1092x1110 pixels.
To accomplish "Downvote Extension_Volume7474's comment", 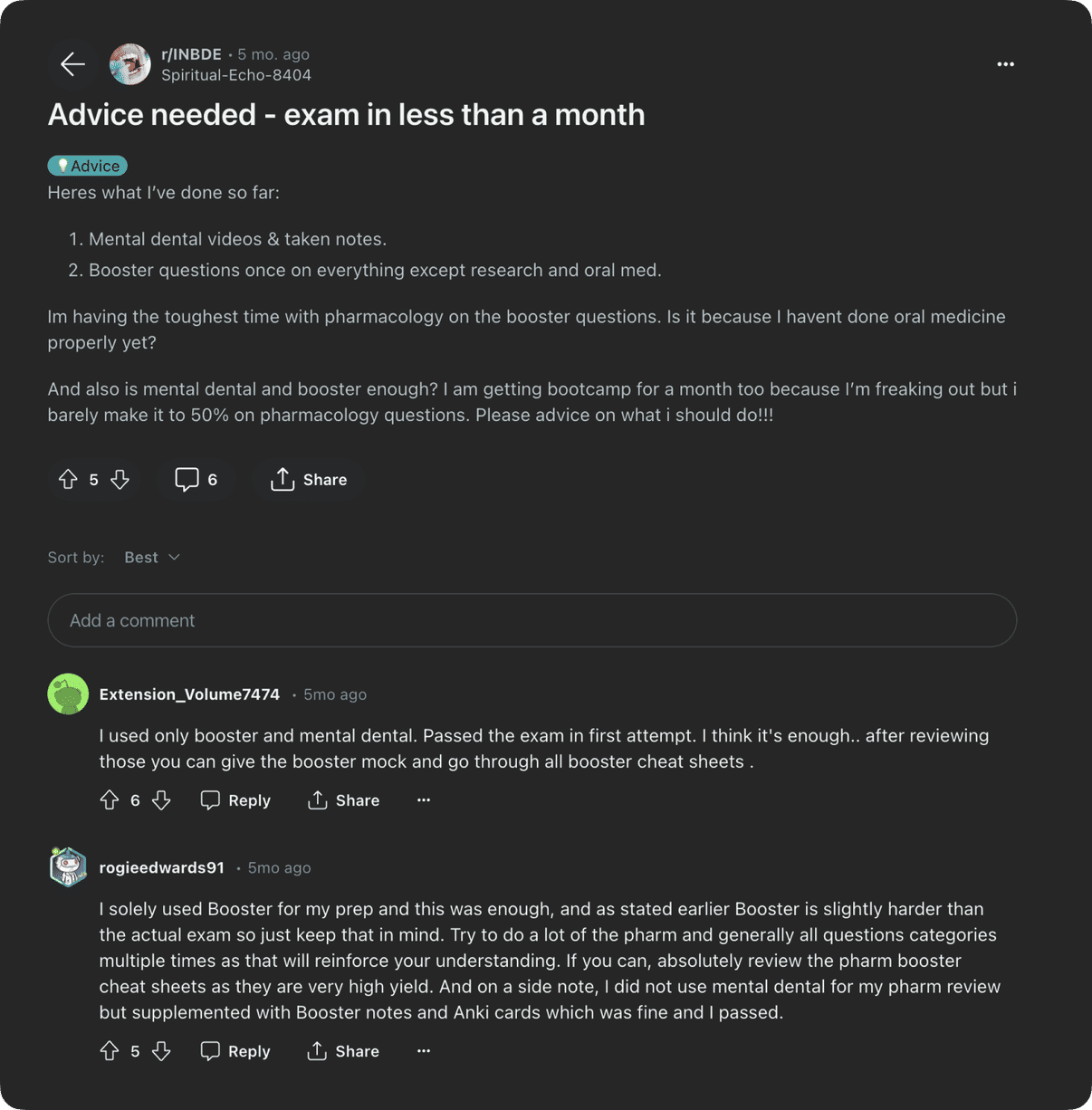I will click(161, 800).
